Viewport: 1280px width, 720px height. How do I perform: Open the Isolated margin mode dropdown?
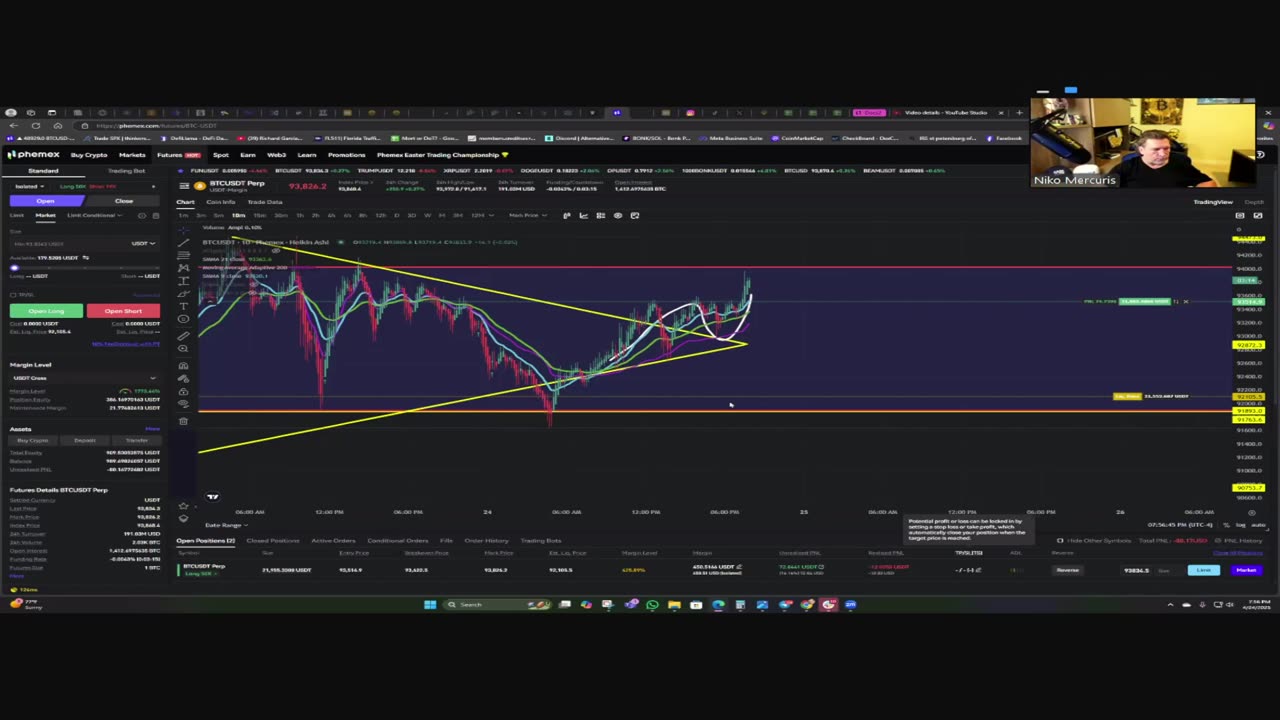[x=28, y=186]
